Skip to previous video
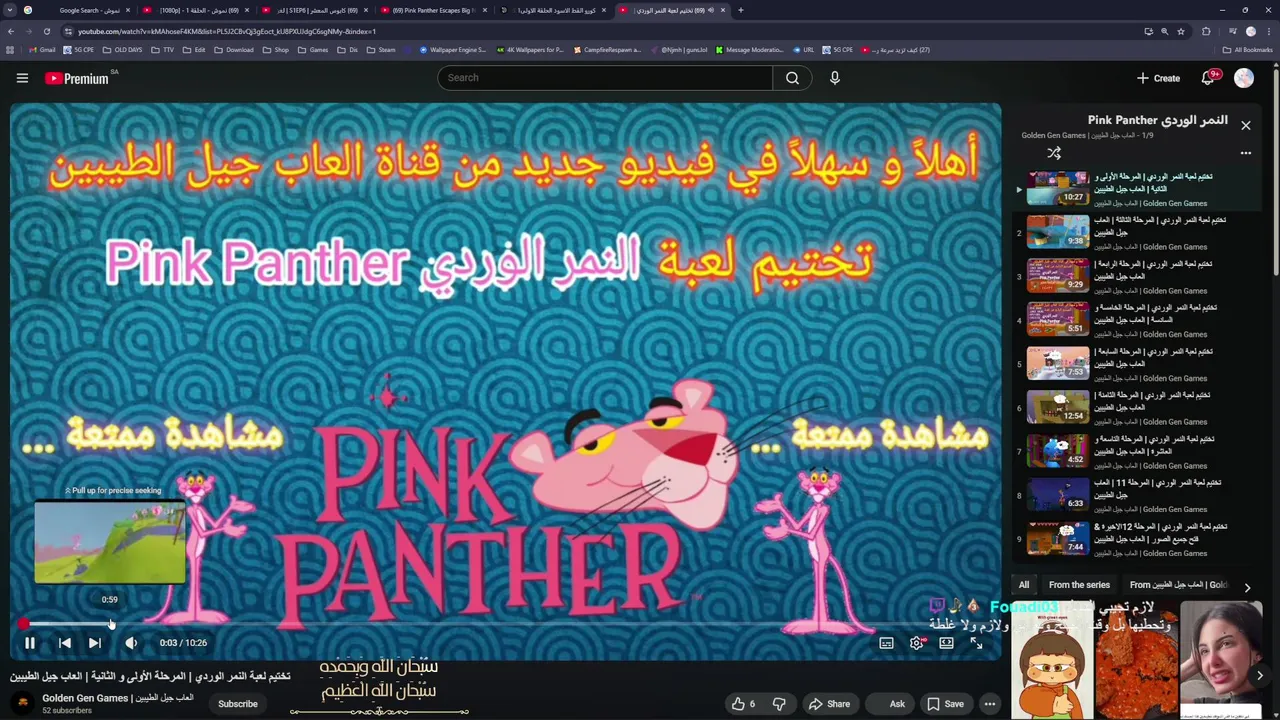Screen dimensions: 1280x720 pyautogui.click(x=64, y=643)
